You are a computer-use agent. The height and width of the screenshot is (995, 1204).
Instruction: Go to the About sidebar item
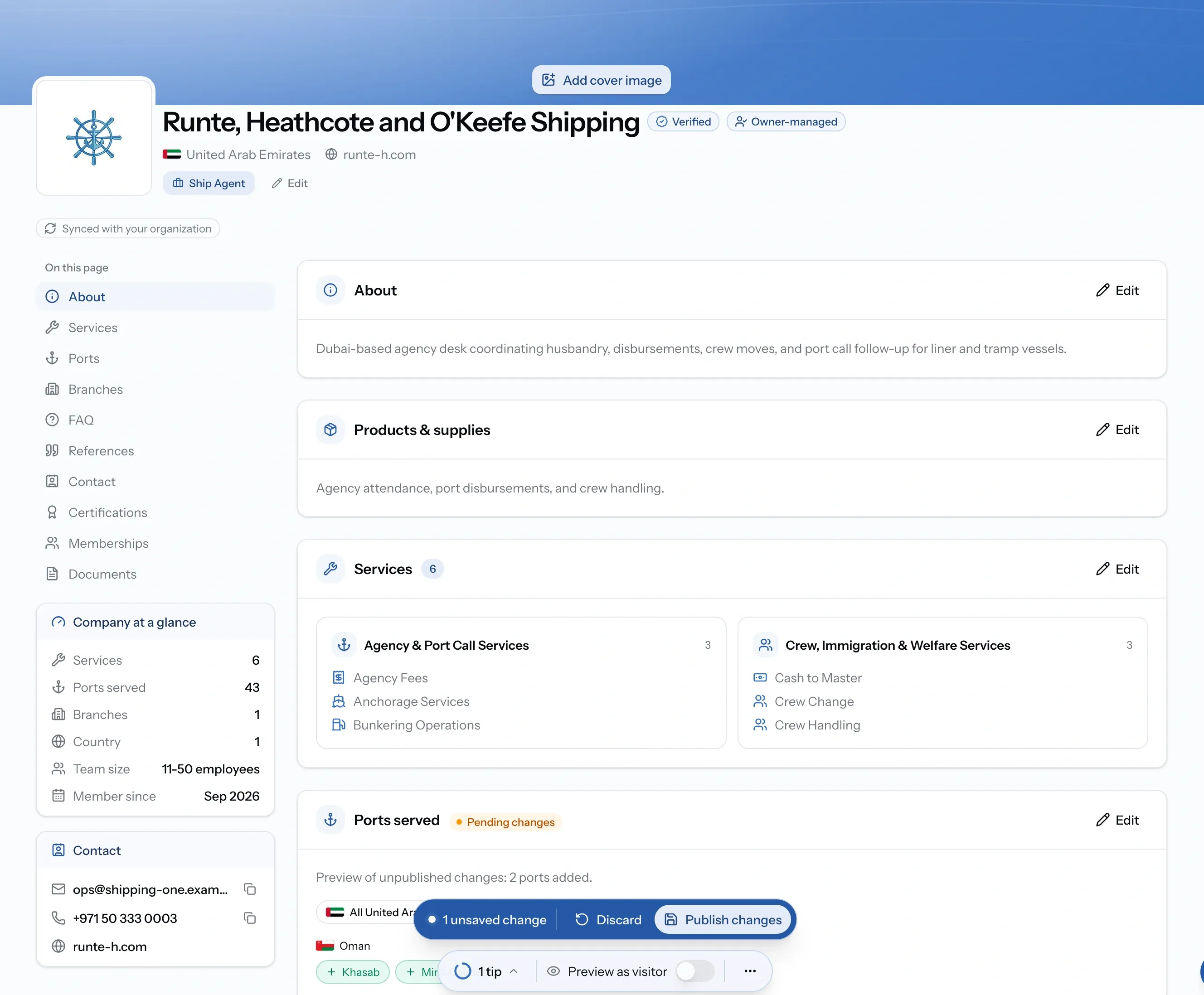(x=155, y=296)
